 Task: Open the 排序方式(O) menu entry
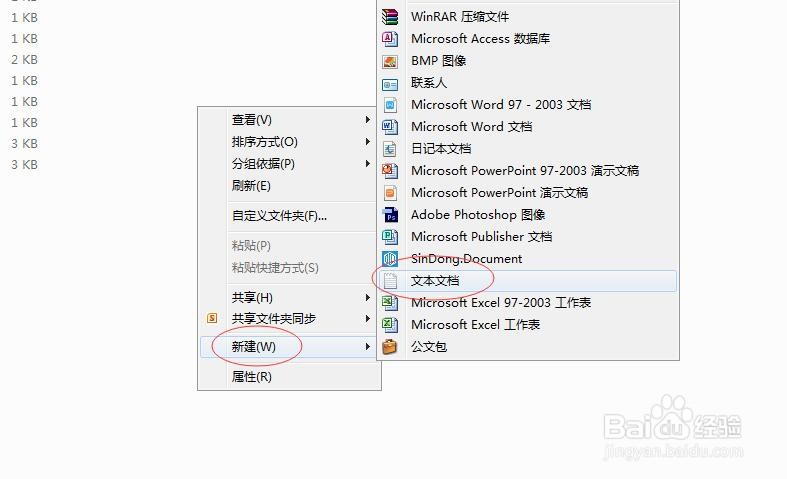coord(289,142)
